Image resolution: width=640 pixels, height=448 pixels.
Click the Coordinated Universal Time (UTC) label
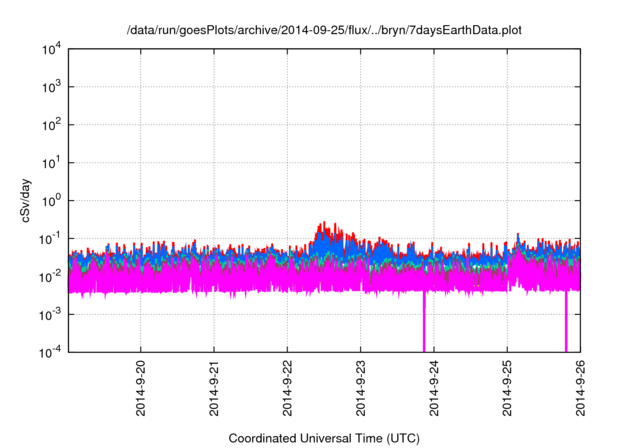(324, 438)
